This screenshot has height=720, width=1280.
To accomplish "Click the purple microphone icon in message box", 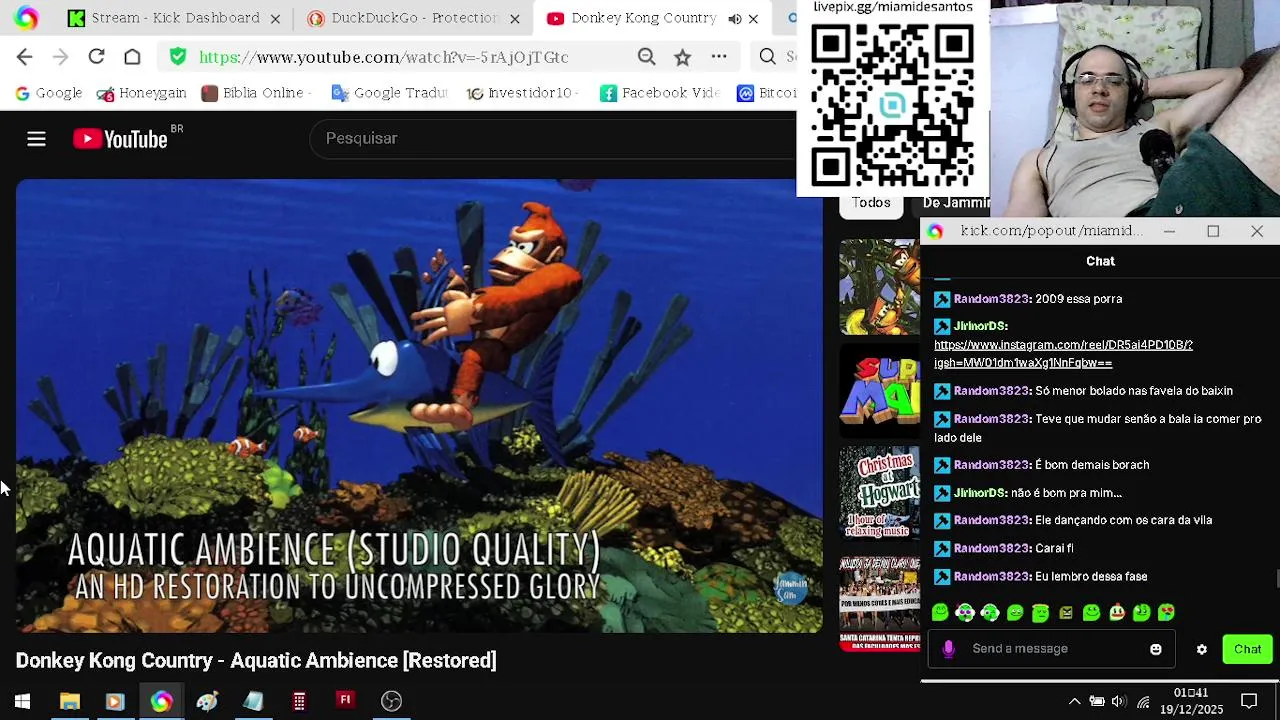I will [948, 649].
